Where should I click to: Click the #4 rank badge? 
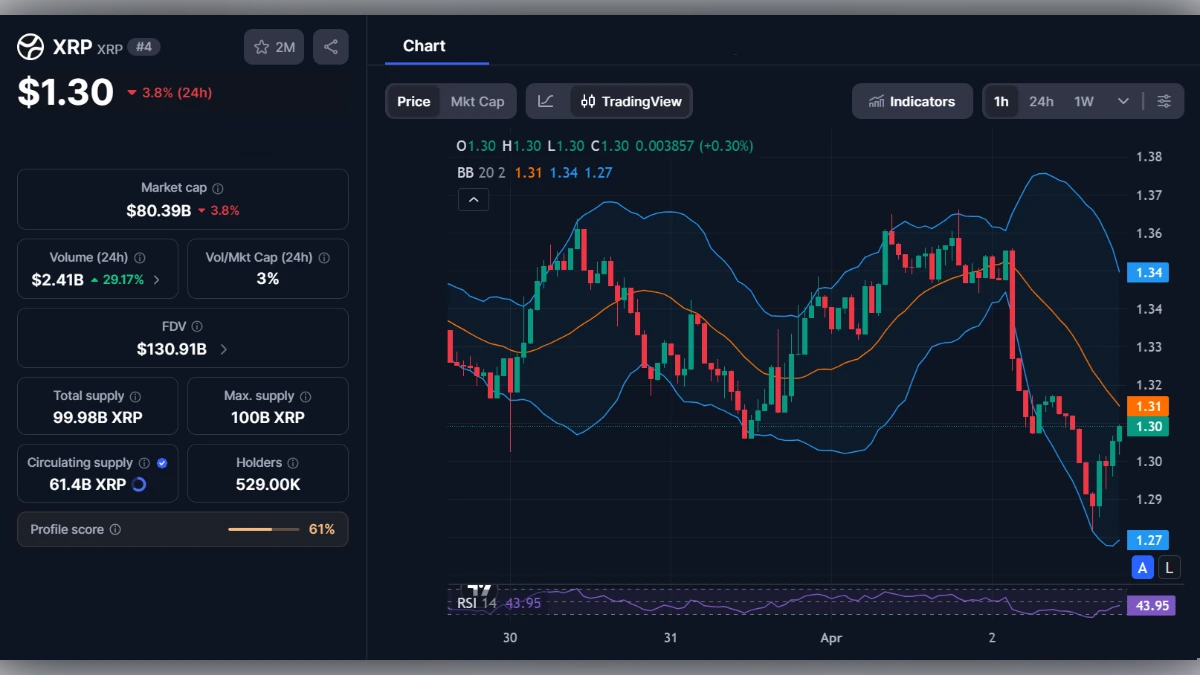144,47
